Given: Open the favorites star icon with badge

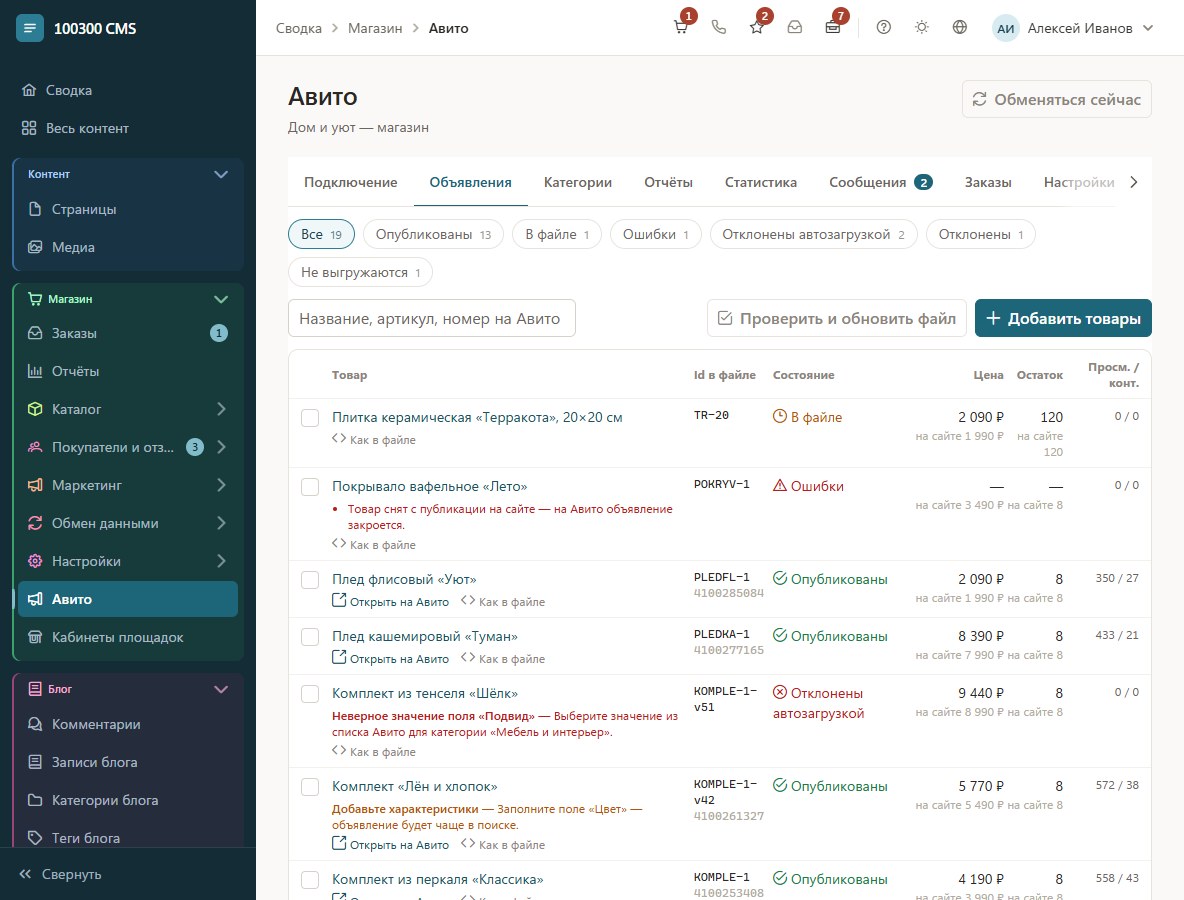Looking at the screenshot, I should click(757, 28).
